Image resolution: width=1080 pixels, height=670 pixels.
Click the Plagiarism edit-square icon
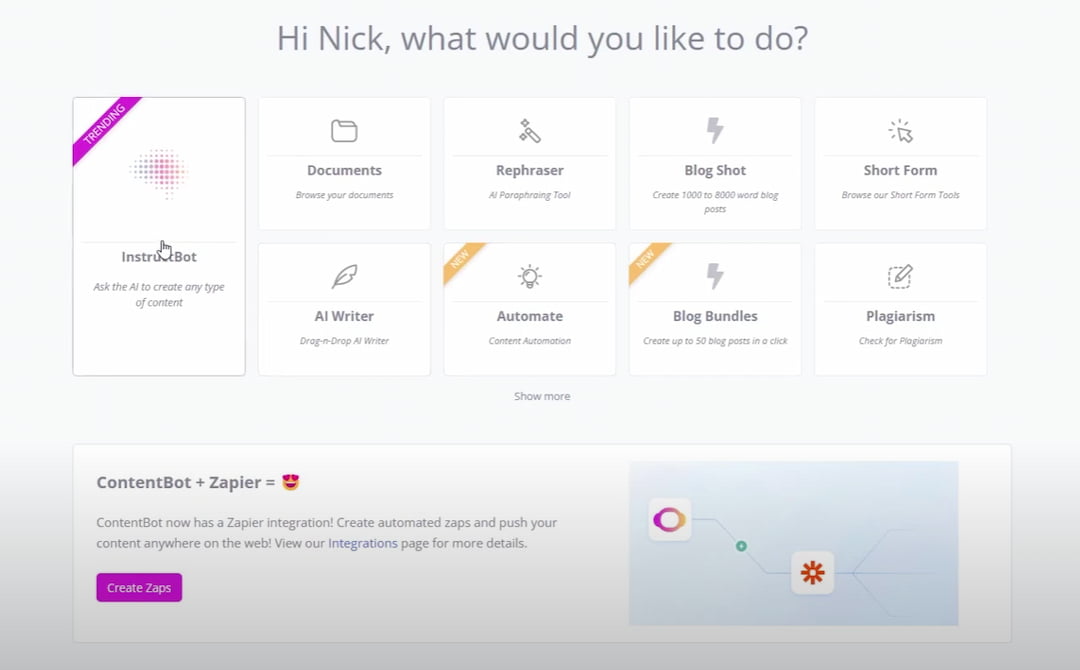900,277
